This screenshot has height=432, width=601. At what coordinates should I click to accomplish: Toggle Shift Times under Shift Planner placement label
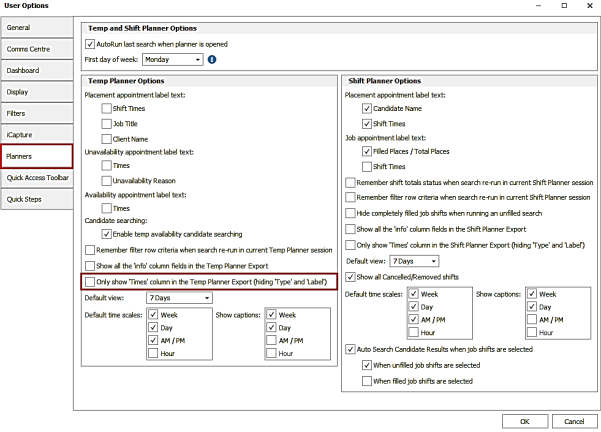[x=367, y=124]
